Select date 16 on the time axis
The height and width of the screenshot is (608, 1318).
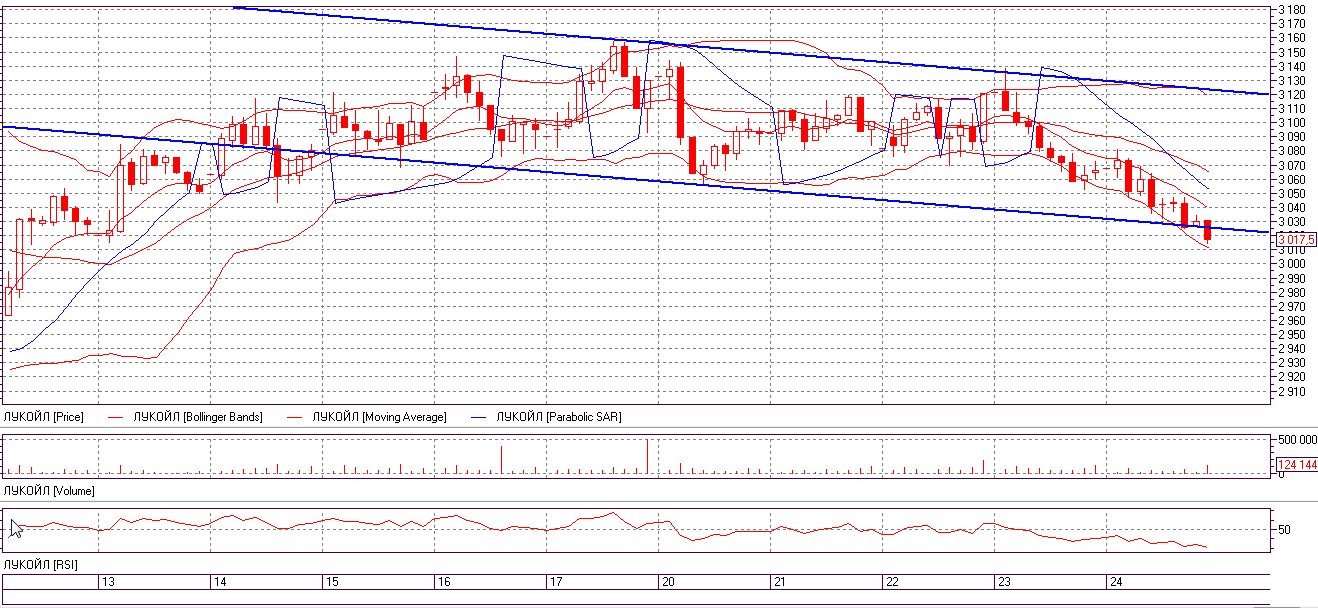coord(444,582)
